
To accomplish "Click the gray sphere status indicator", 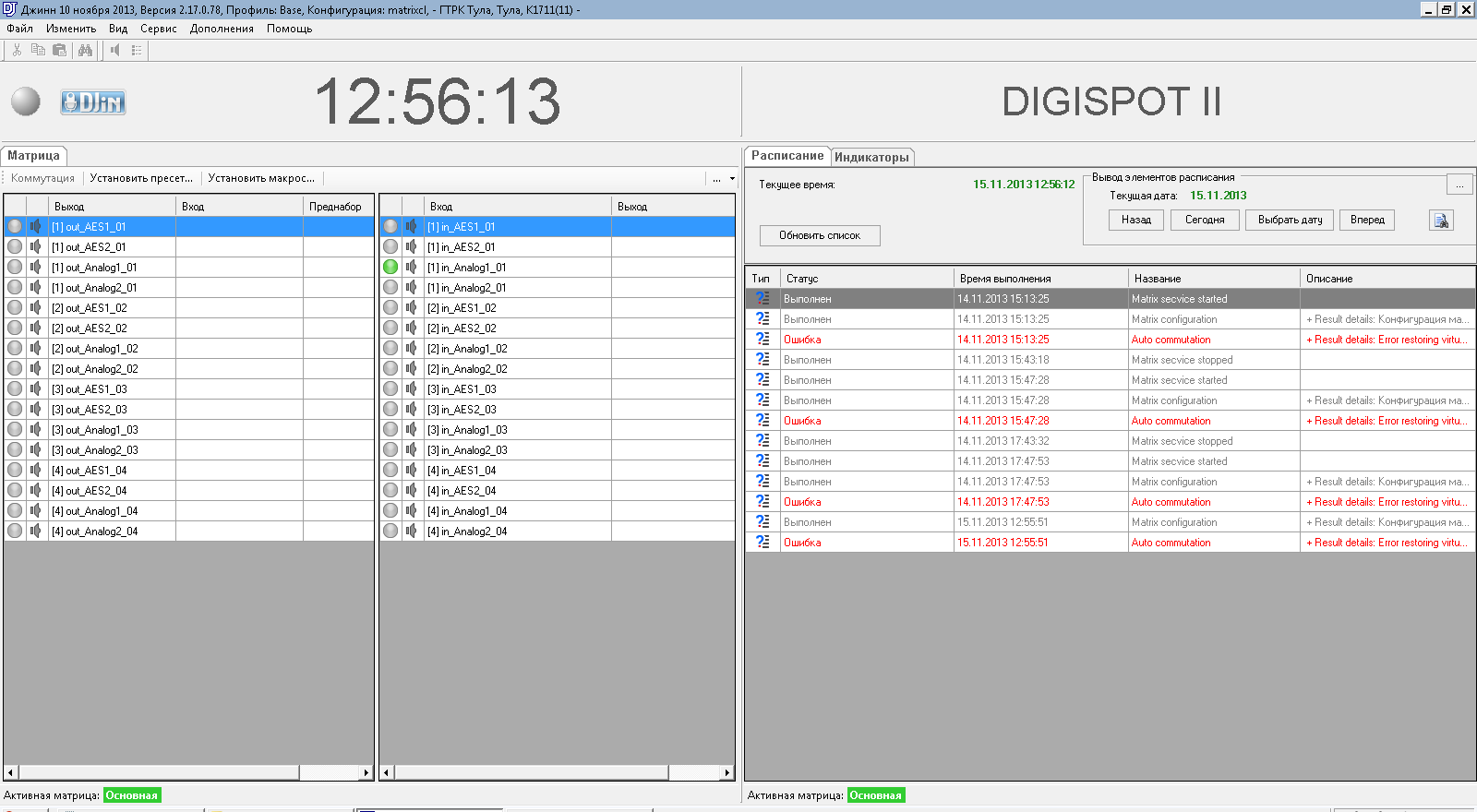I will click(26, 101).
